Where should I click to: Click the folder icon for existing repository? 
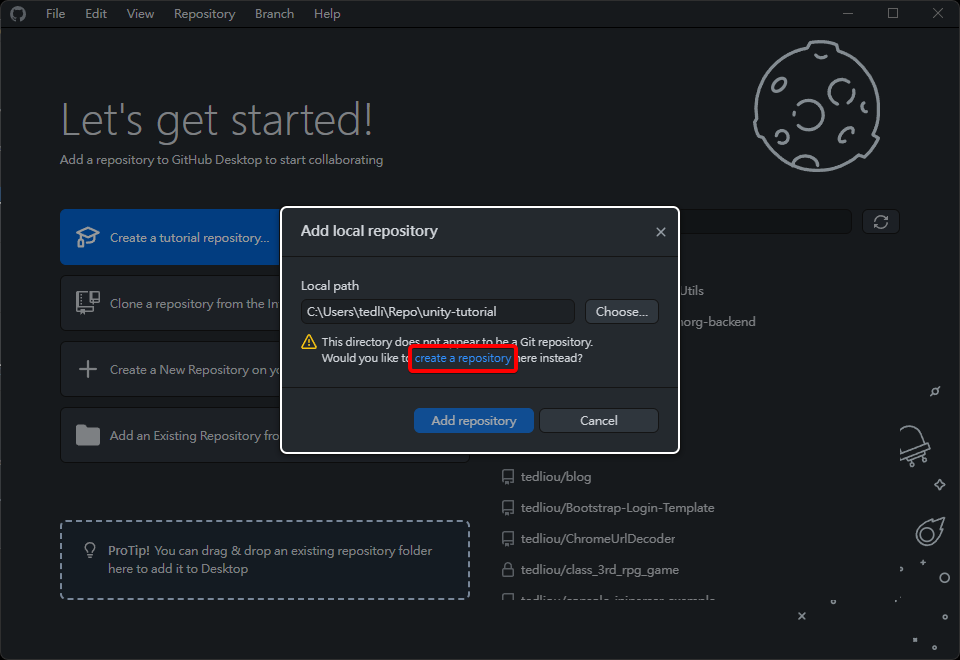88,435
